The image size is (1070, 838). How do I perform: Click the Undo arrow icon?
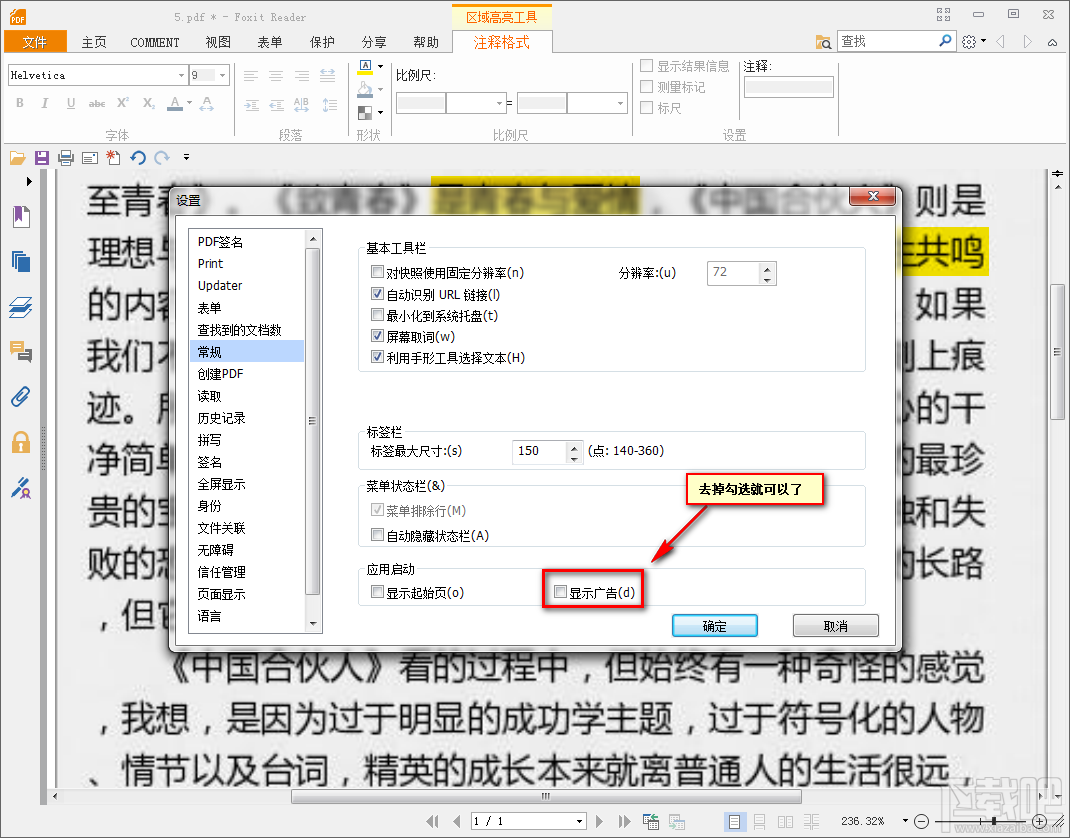[x=139, y=157]
